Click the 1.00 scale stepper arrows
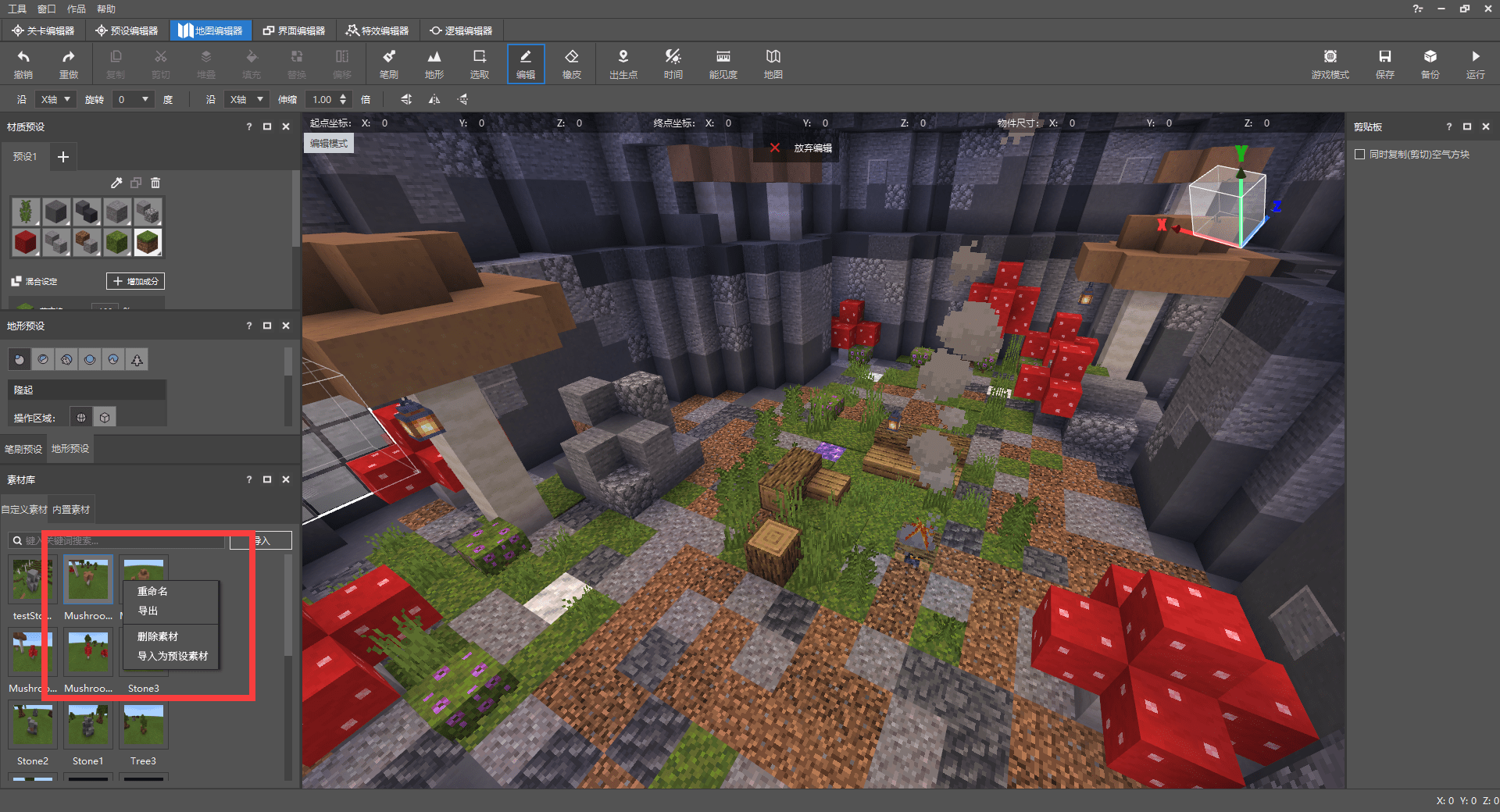 343,99
